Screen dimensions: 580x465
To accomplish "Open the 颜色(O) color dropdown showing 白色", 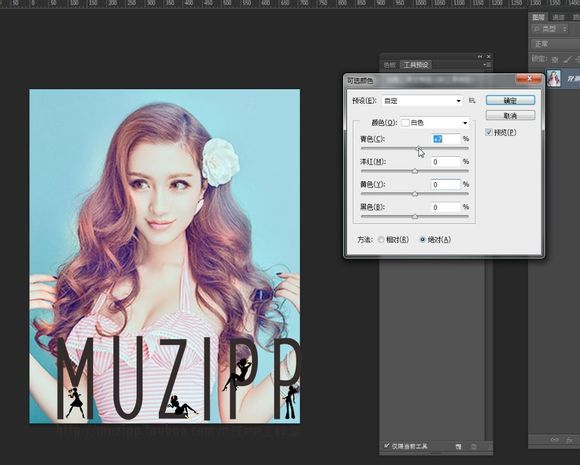I will [x=435, y=122].
